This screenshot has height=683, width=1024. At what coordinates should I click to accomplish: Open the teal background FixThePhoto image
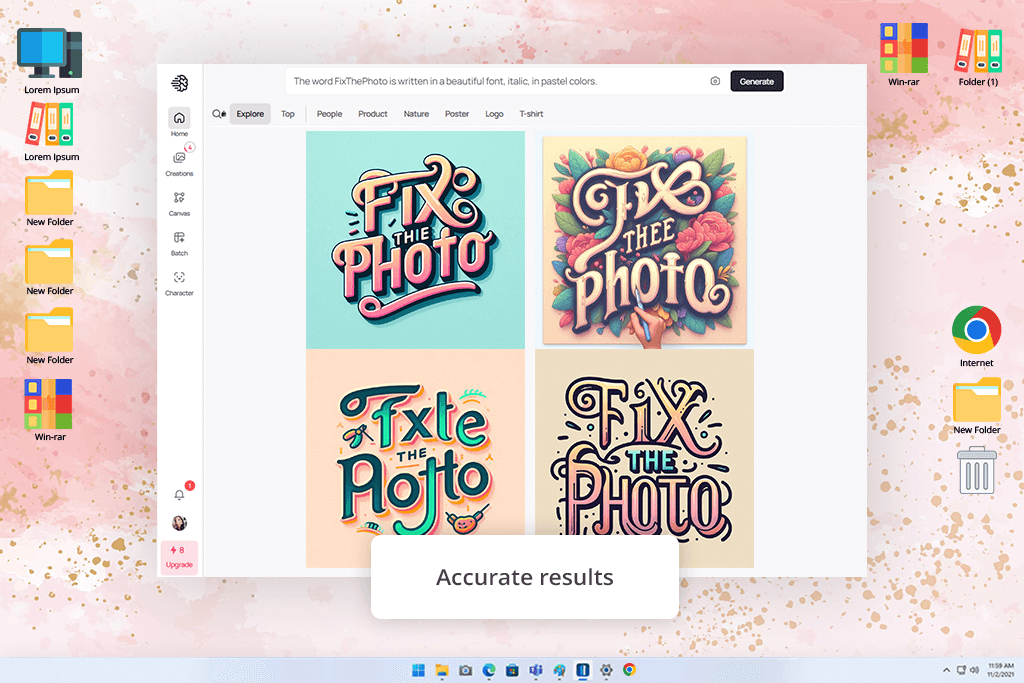pos(415,240)
